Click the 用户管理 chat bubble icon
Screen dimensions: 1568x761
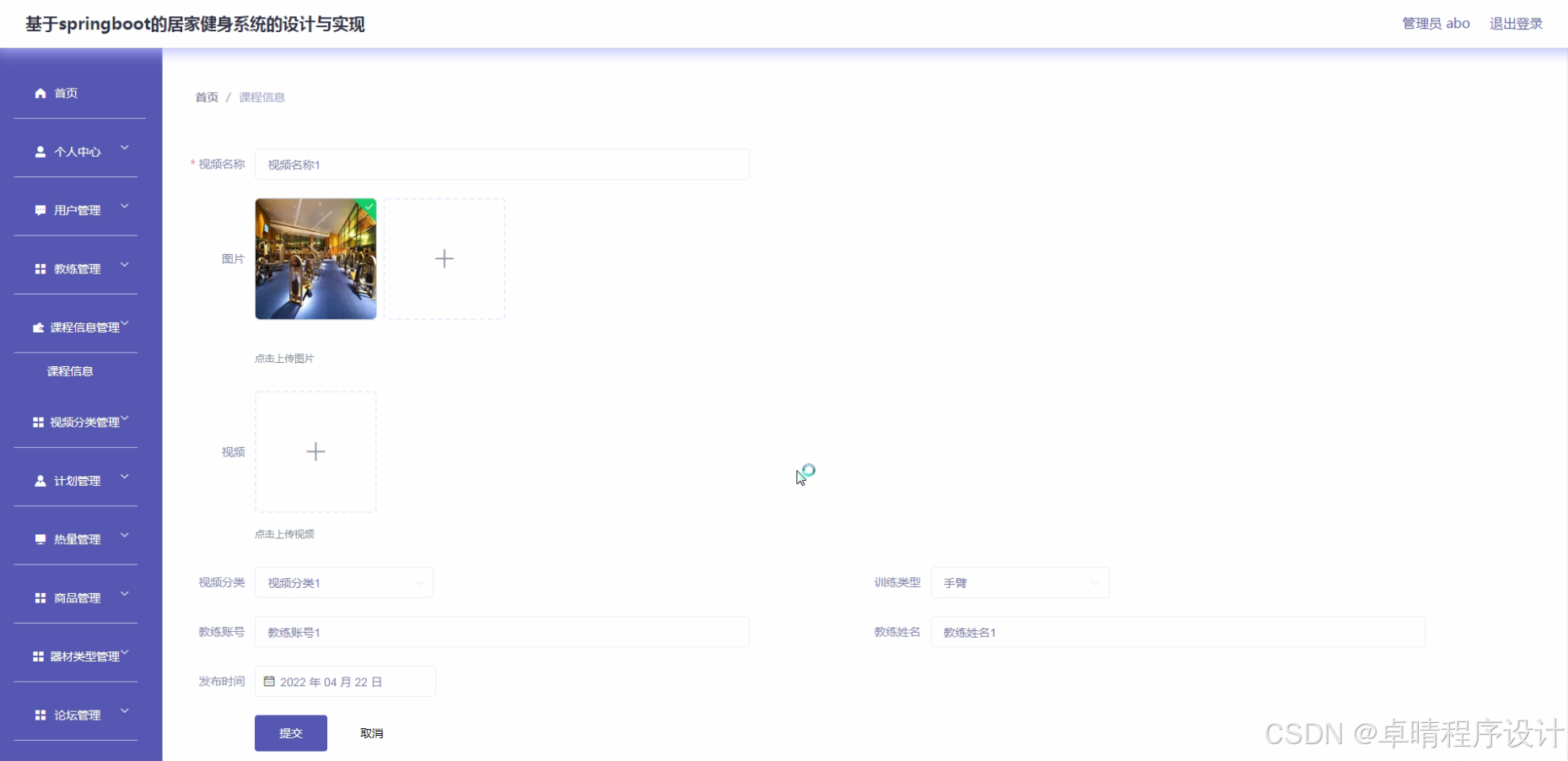[x=39, y=209]
